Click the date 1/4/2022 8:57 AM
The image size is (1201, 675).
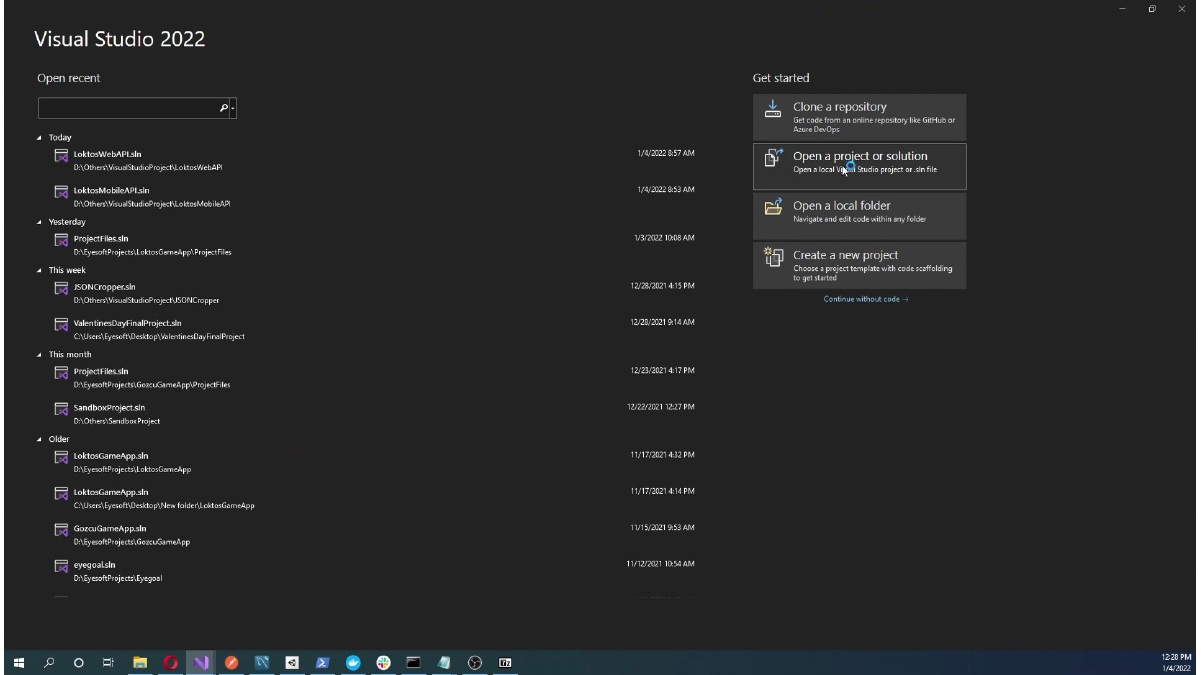click(x=665, y=153)
